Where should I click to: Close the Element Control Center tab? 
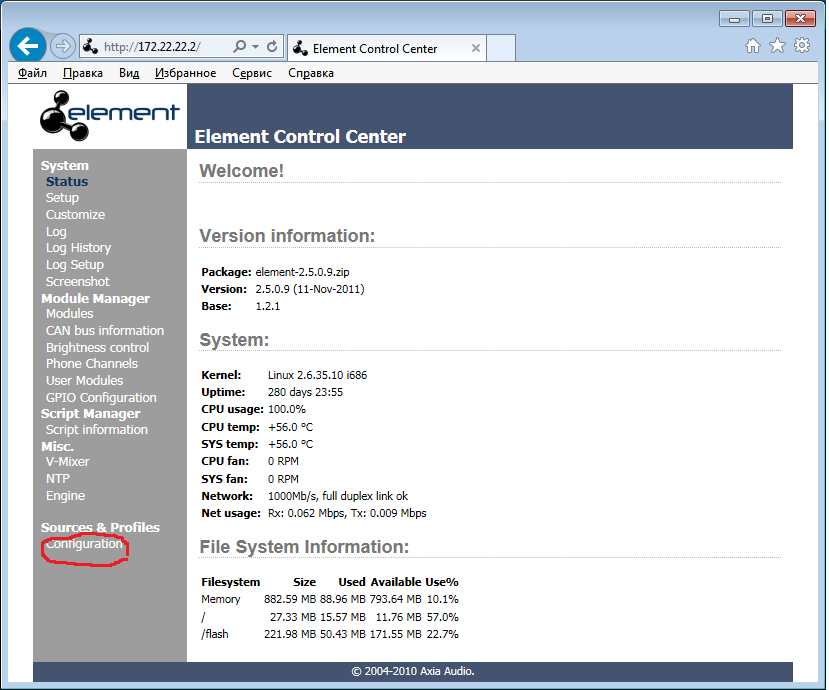(476, 48)
